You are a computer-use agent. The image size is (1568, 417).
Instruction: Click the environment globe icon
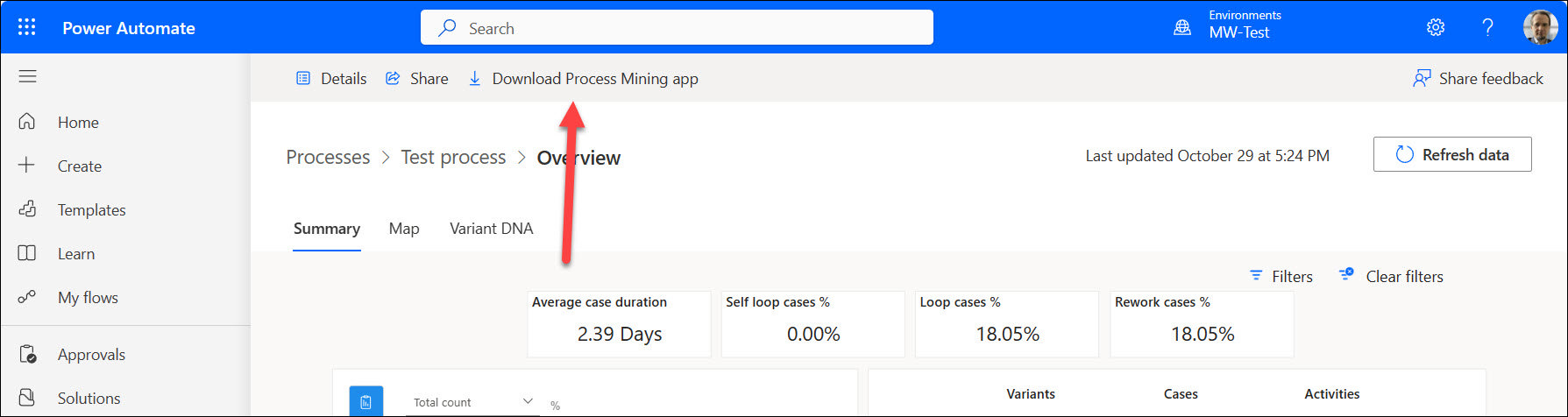[1182, 28]
